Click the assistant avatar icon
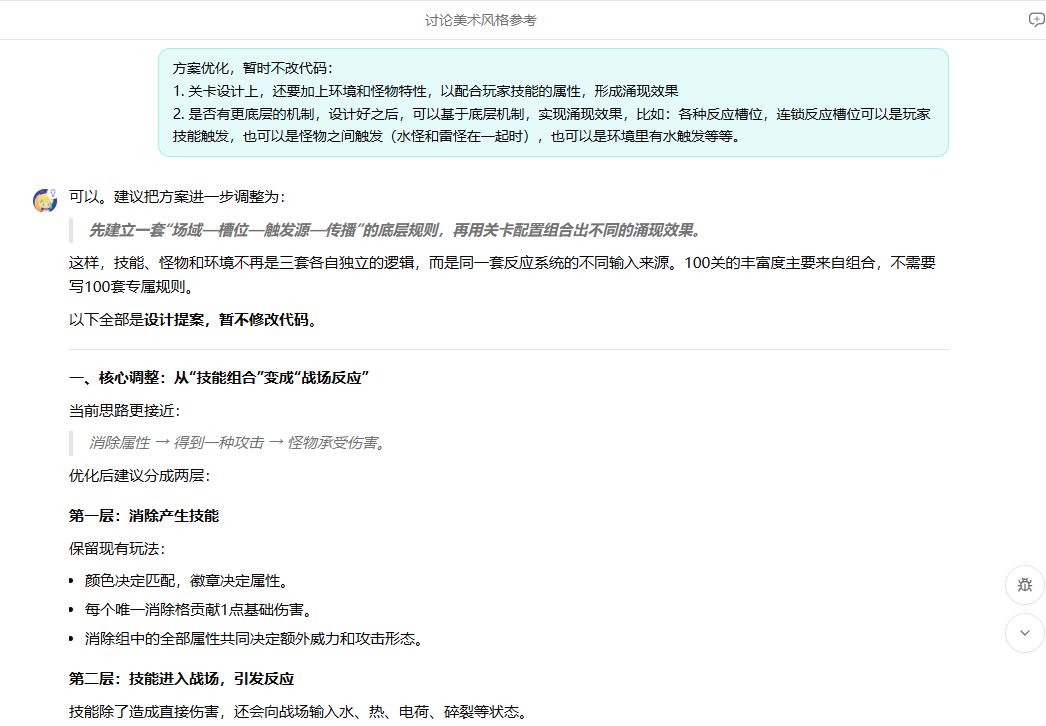 [x=45, y=200]
